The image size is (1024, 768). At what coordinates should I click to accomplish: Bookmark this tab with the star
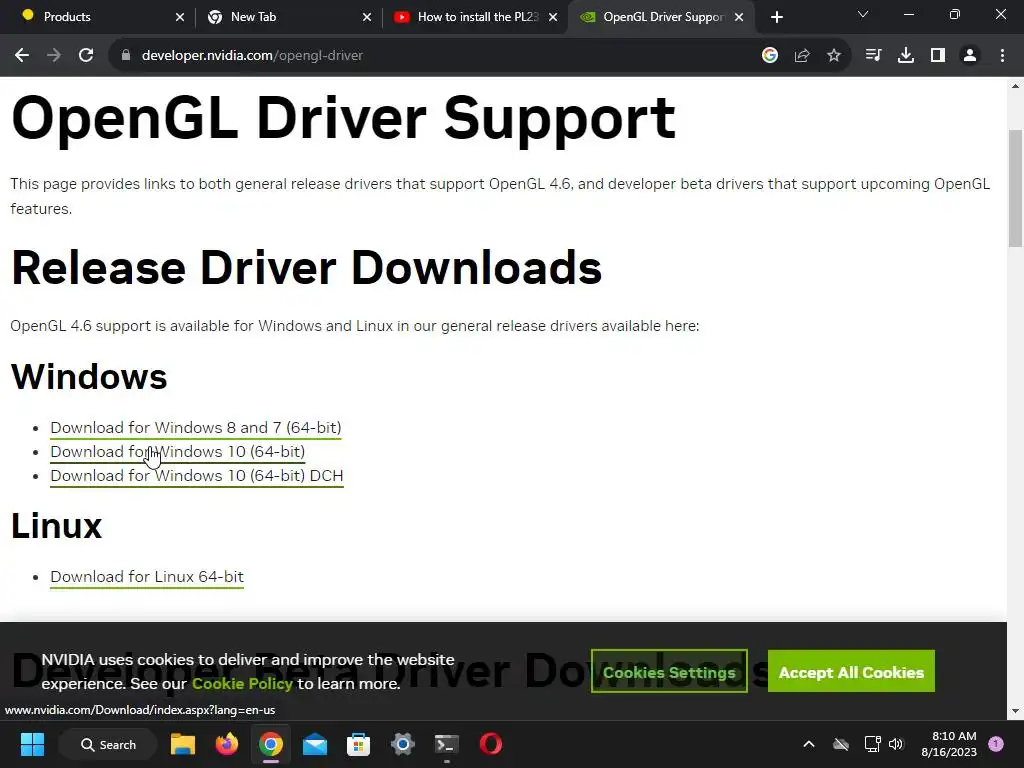coord(834,56)
